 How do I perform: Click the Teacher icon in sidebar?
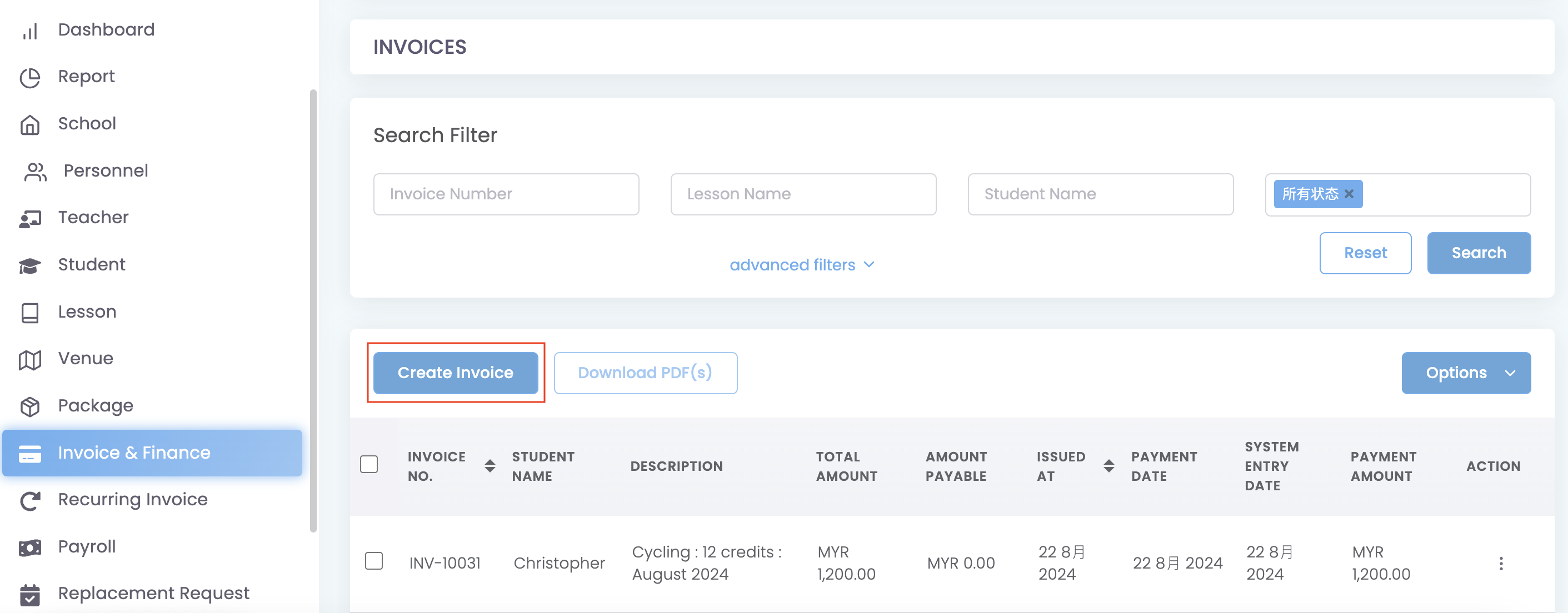click(x=30, y=218)
